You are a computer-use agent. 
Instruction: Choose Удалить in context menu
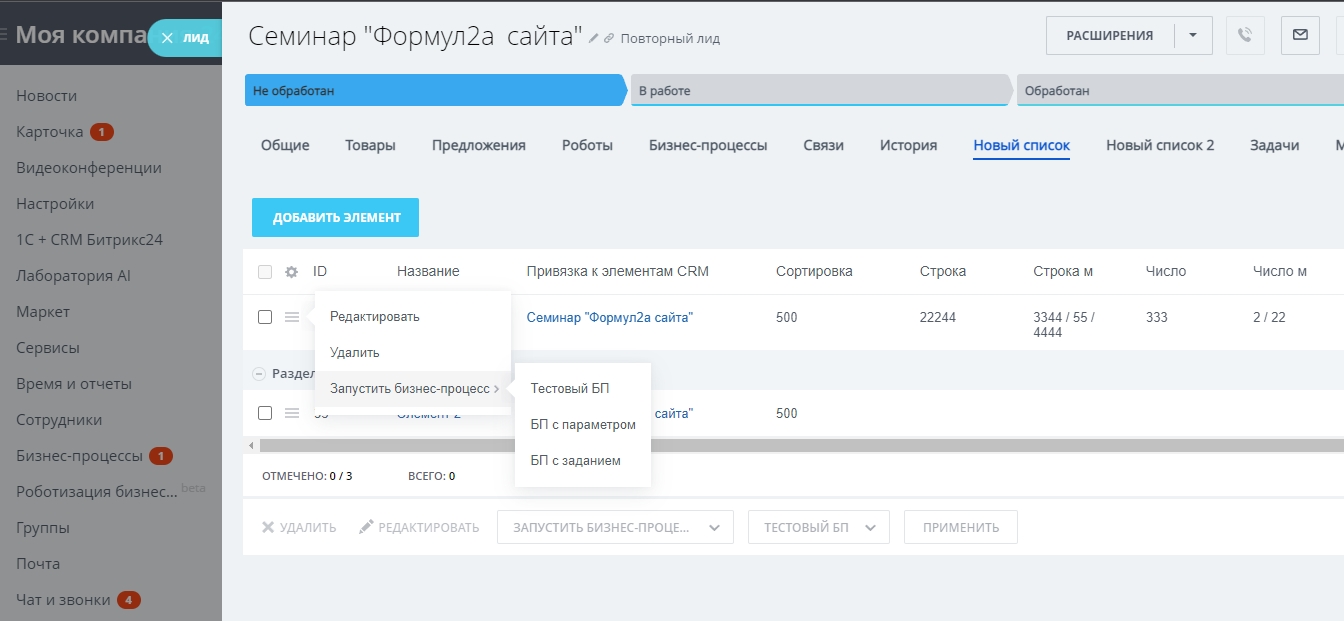[355, 353]
